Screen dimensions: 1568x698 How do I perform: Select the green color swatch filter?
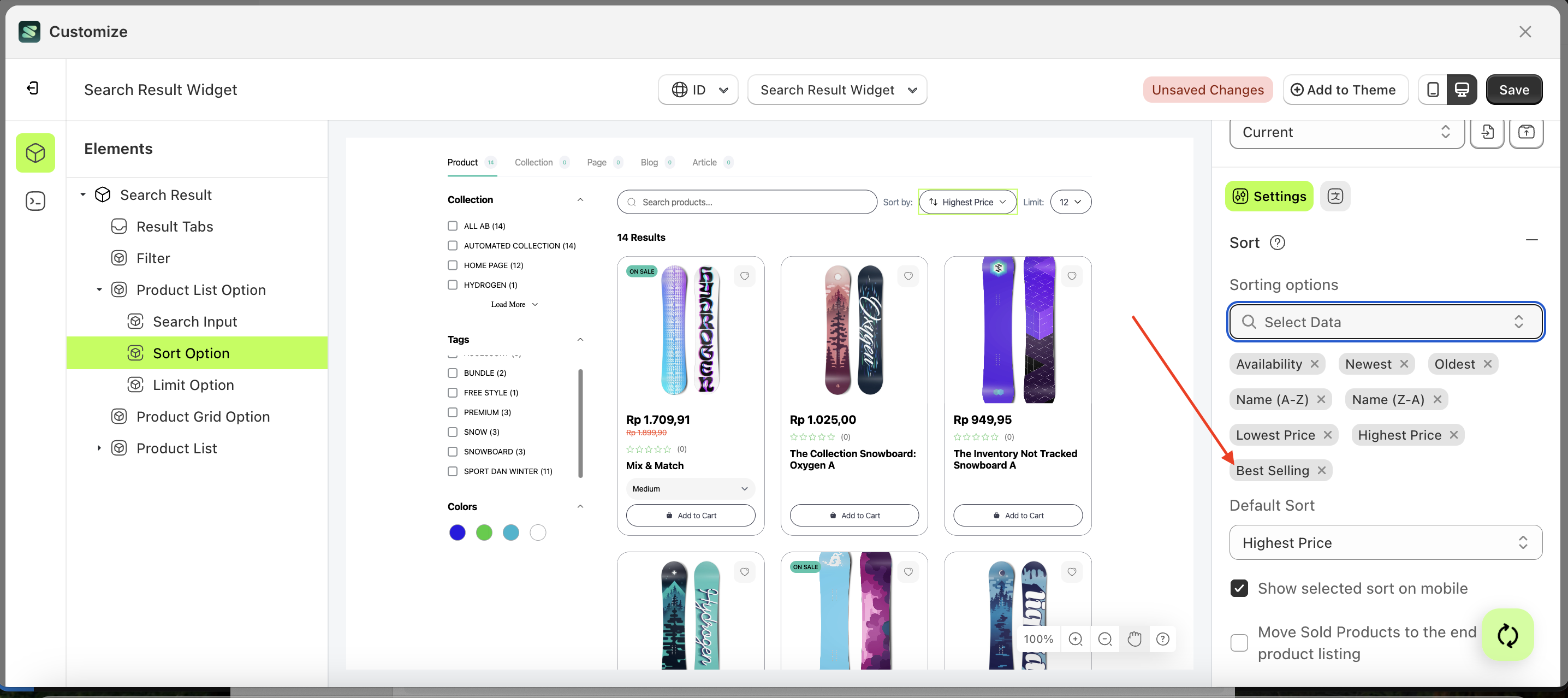click(x=484, y=532)
